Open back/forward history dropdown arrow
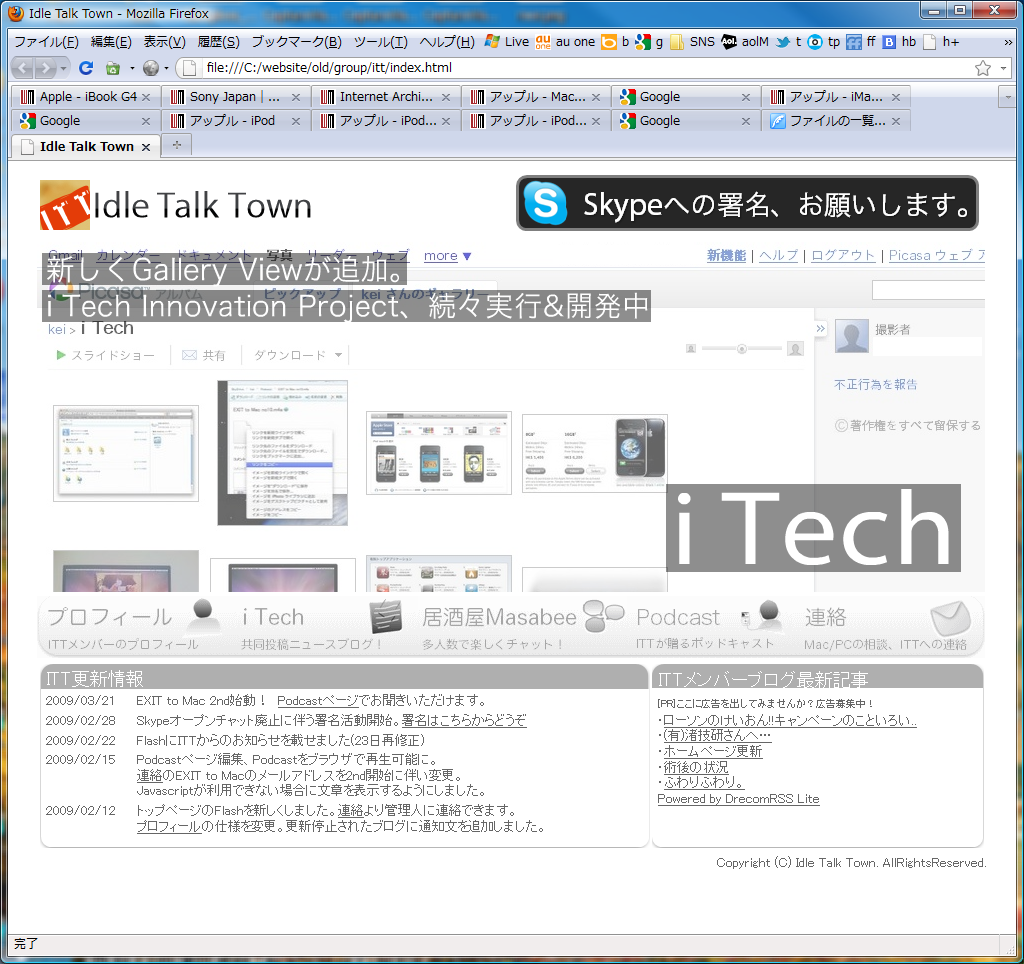1024x964 pixels. coord(63,68)
